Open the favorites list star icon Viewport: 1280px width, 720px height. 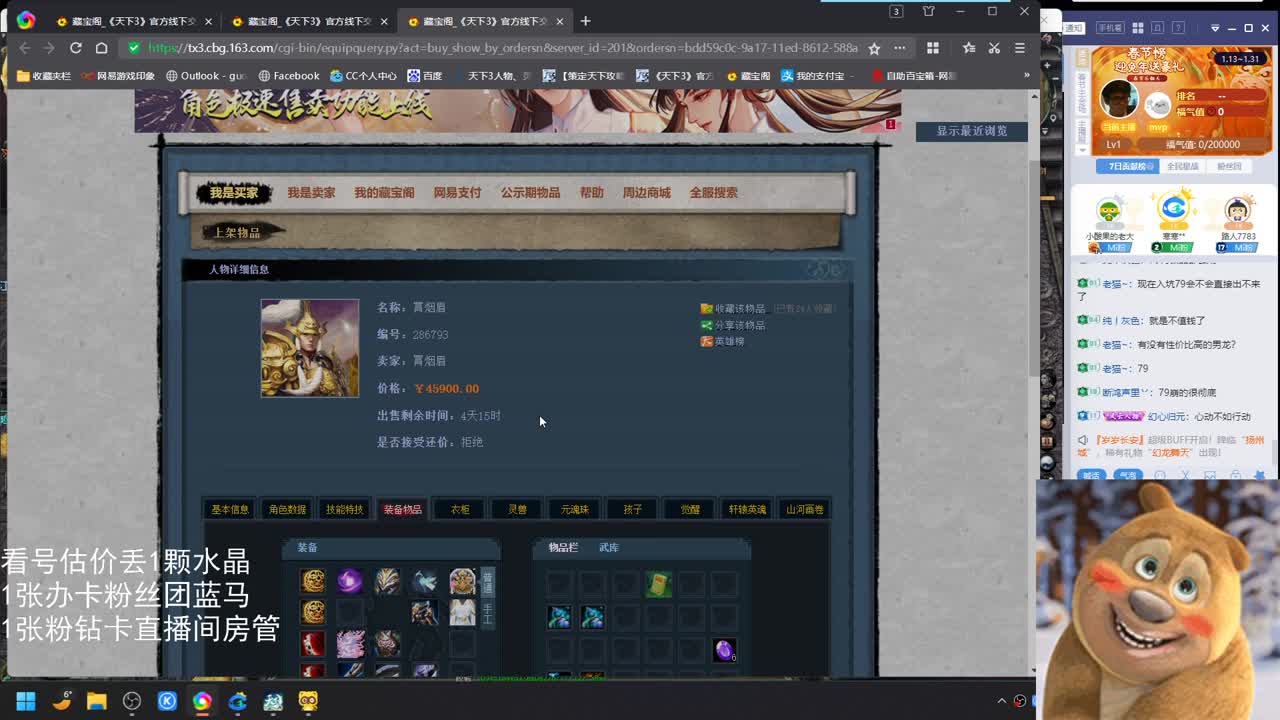(x=969, y=48)
